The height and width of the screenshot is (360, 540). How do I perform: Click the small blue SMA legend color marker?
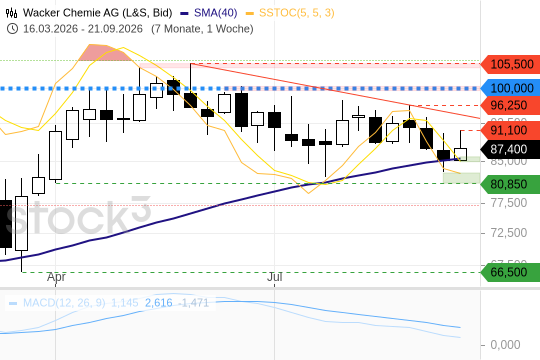[185, 13]
